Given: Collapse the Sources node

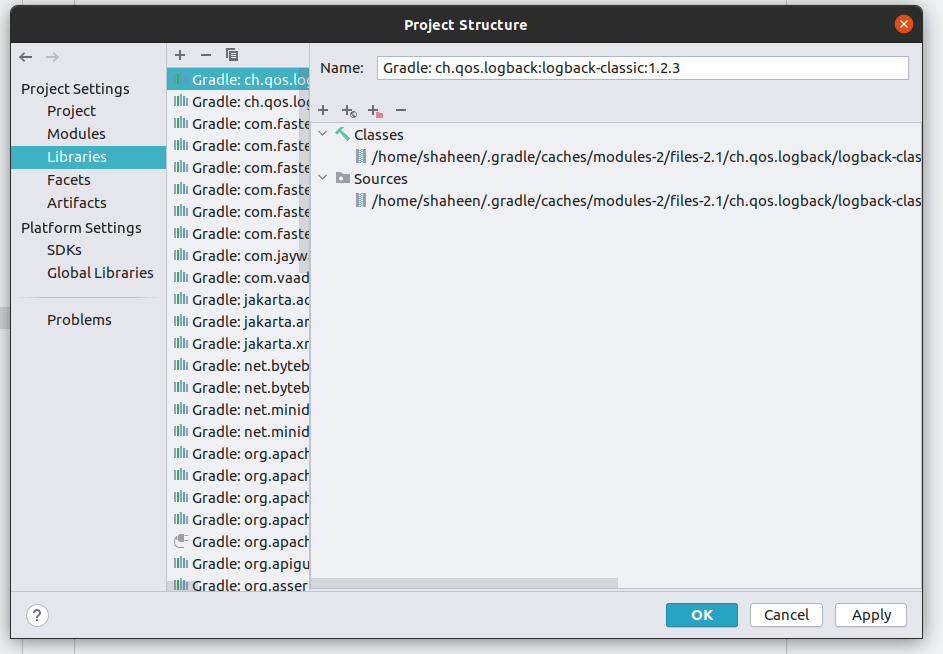Looking at the screenshot, I should [x=323, y=177].
